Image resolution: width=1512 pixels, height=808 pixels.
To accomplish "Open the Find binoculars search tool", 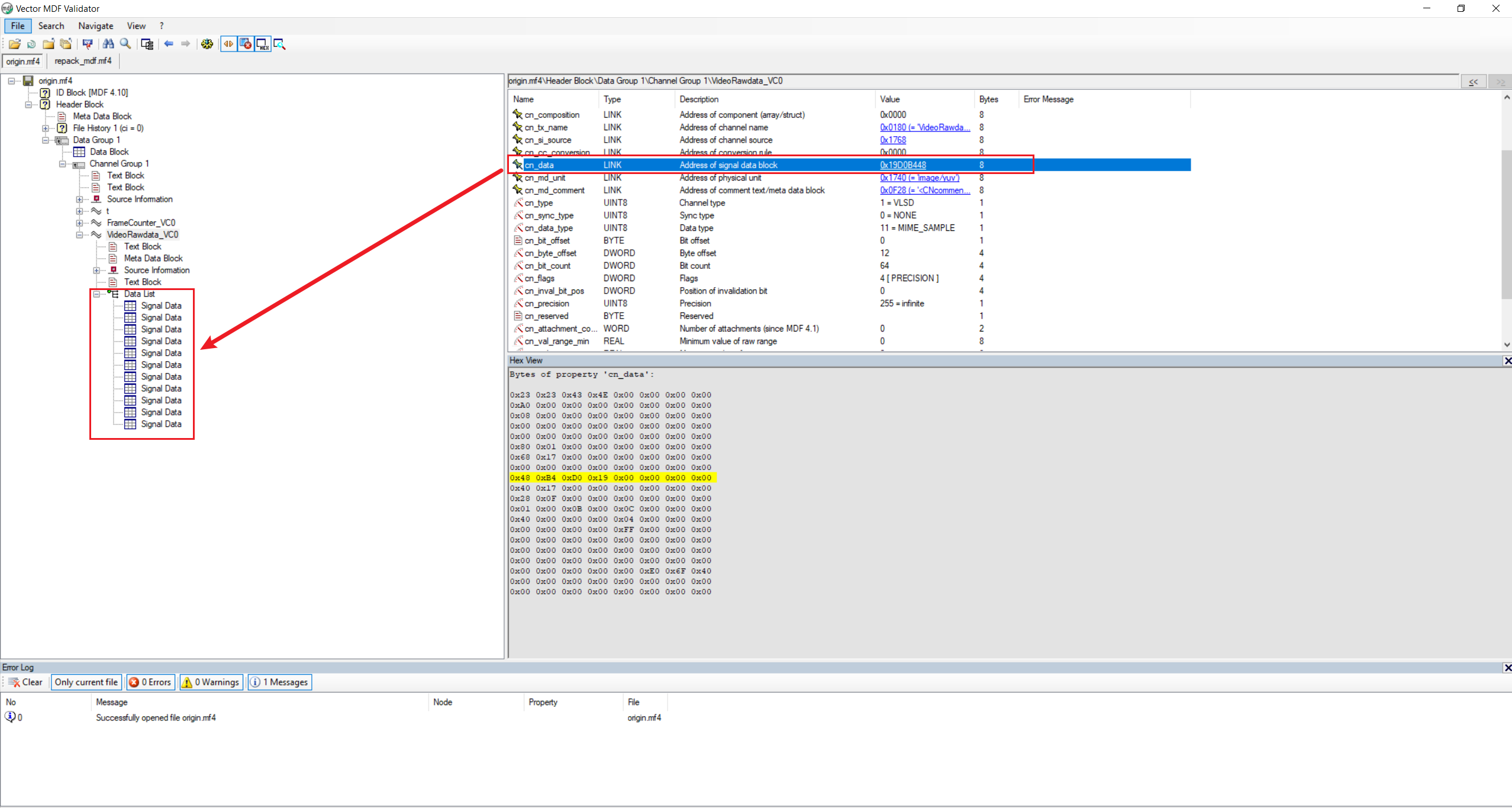I will pos(109,44).
